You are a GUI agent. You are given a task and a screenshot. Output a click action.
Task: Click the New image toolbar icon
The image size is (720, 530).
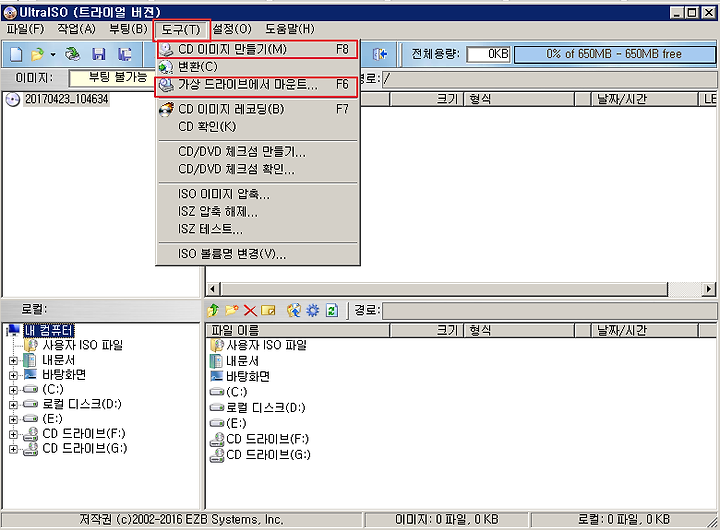(16, 54)
